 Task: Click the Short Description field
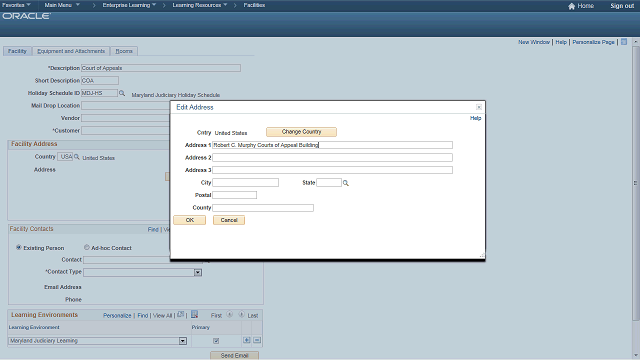pyautogui.click(x=100, y=80)
